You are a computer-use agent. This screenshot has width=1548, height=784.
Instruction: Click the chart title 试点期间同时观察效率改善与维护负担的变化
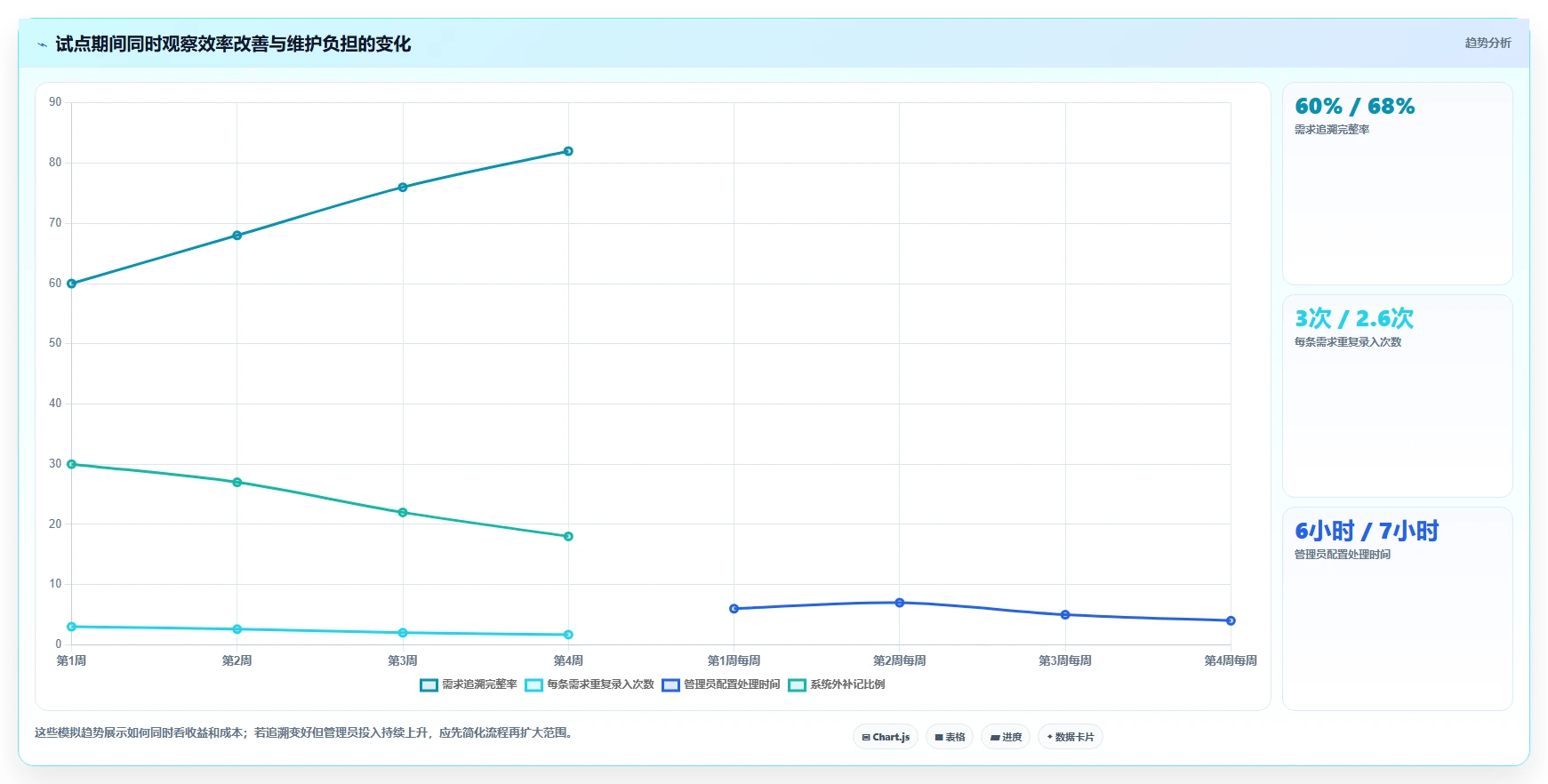click(233, 44)
